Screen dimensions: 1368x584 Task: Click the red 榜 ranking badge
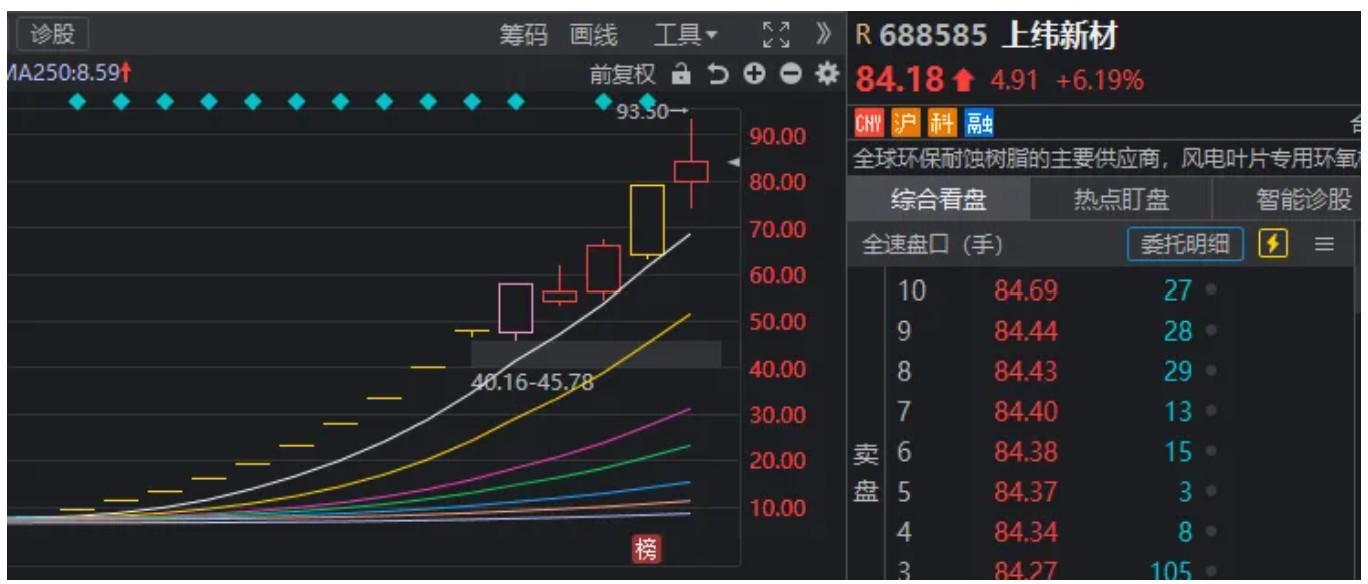pos(646,548)
